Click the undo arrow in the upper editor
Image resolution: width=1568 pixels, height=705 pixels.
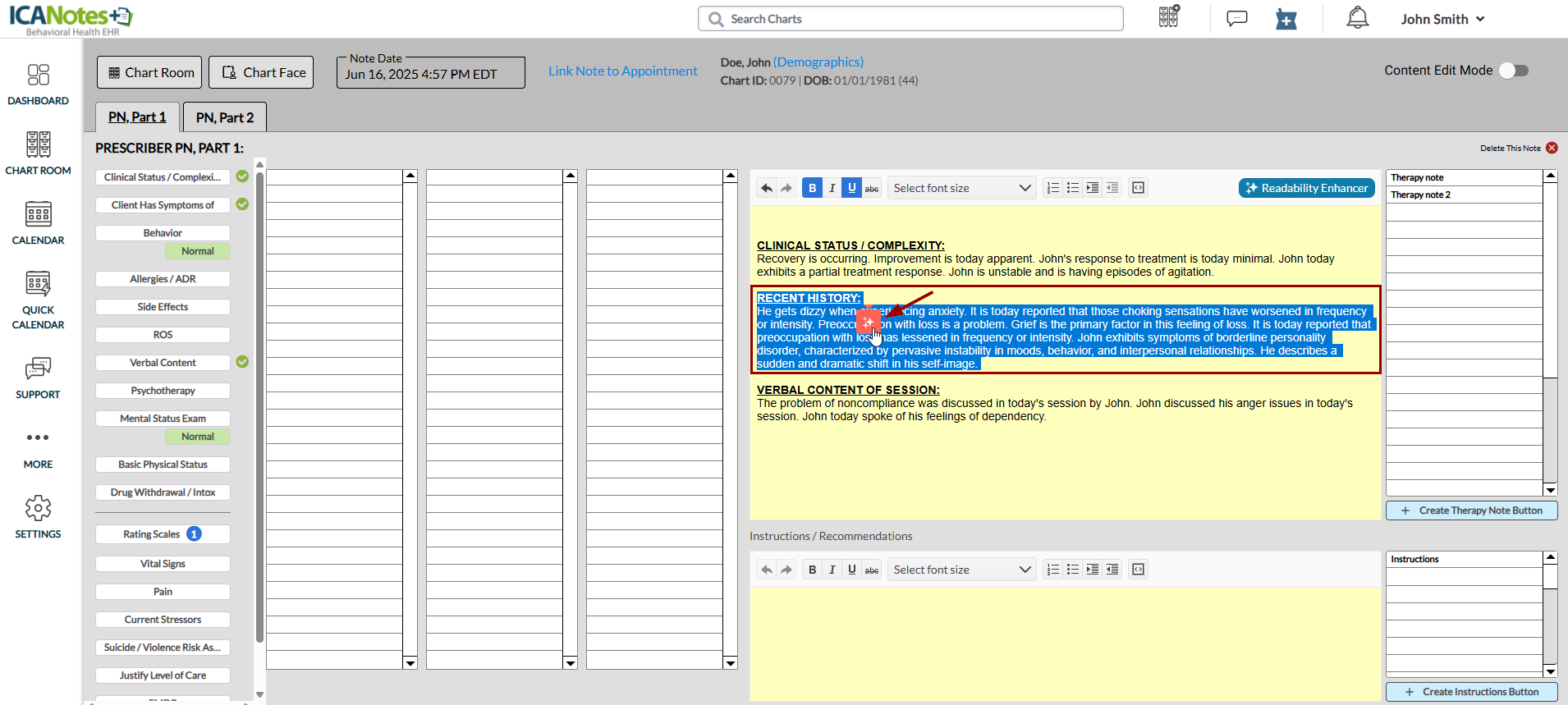[766, 188]
